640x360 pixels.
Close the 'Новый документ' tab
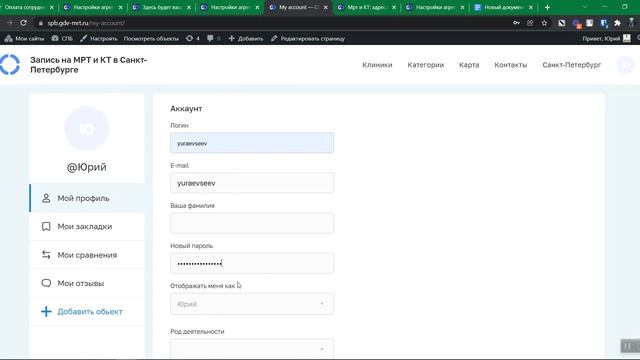531,7
